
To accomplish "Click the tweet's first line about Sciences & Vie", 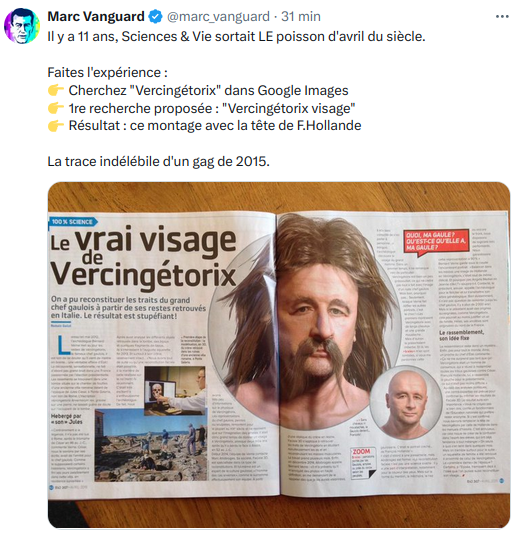I will (236, 37).
